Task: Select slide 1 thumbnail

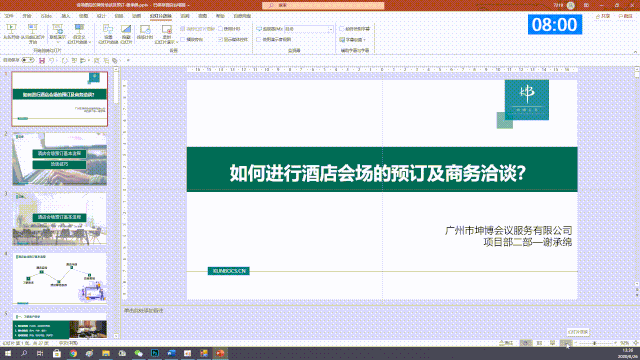Action: point(60,99)
